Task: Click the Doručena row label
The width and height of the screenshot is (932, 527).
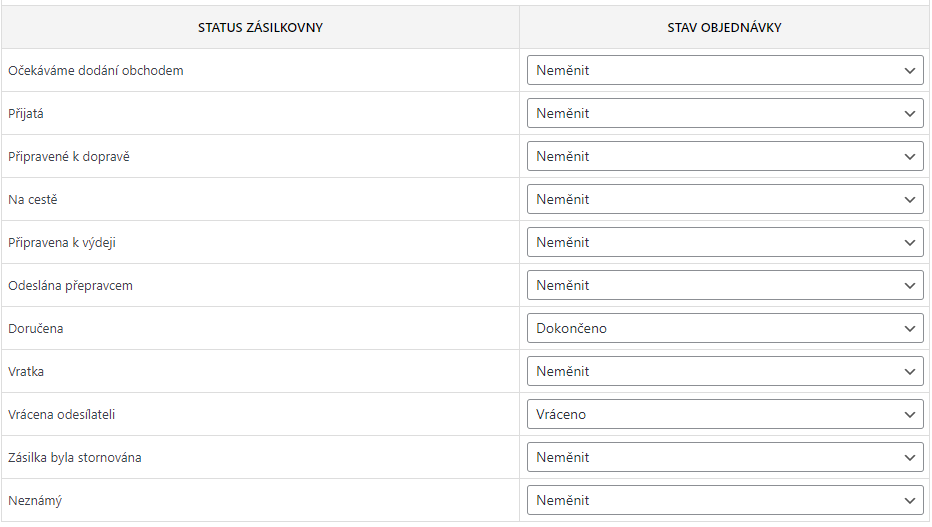Action: click(x=36, y=329)
